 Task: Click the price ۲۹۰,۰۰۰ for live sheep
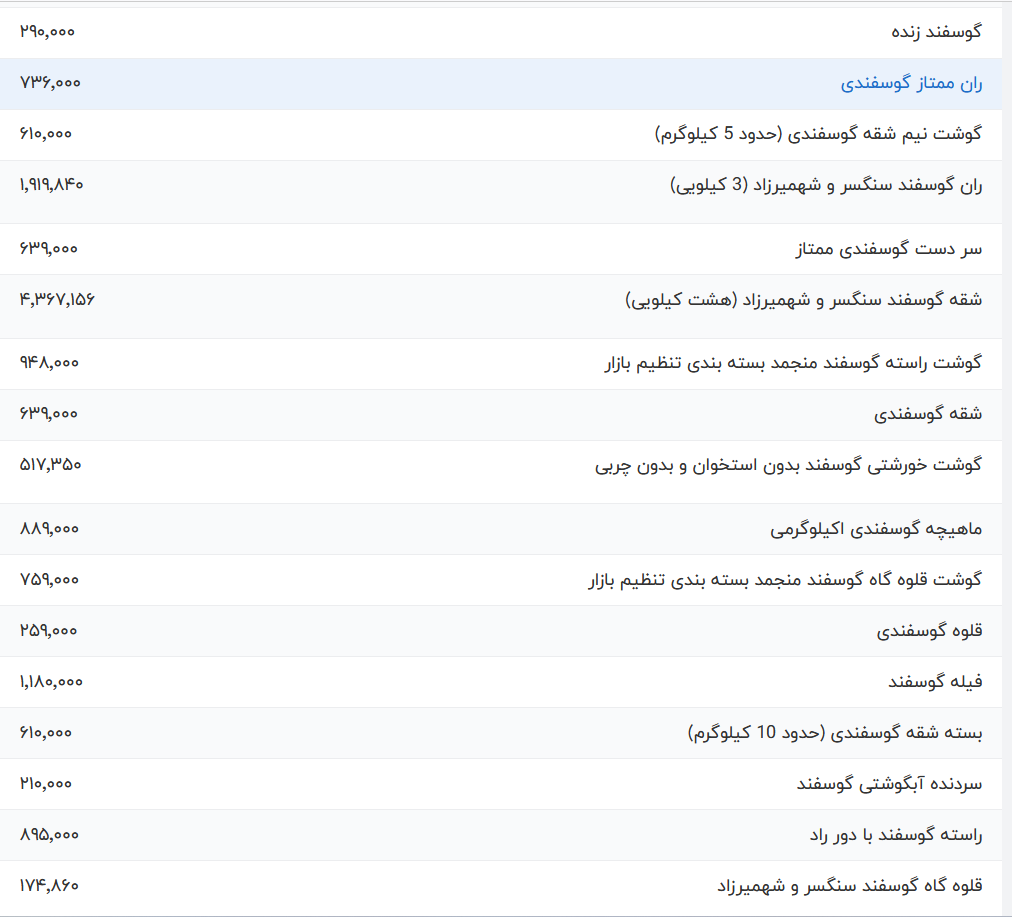pyautogui.click(x=47, y=31)
